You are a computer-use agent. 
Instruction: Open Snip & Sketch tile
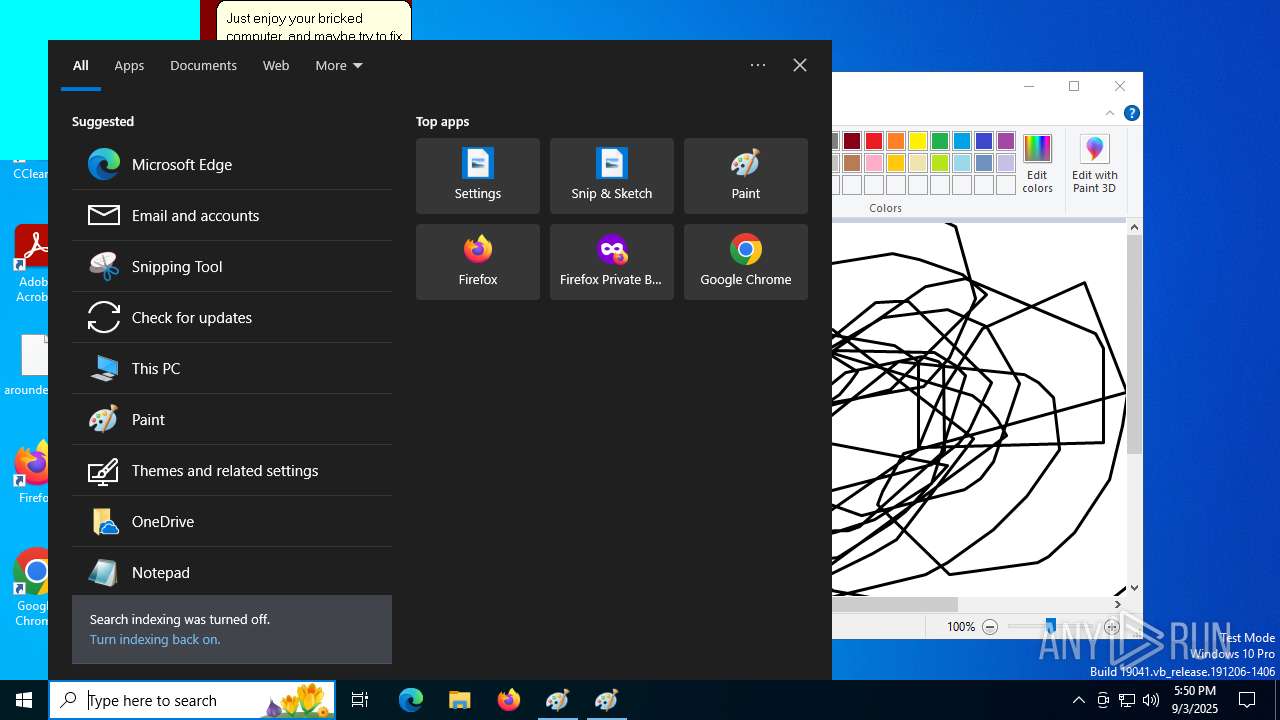[612, 176]
